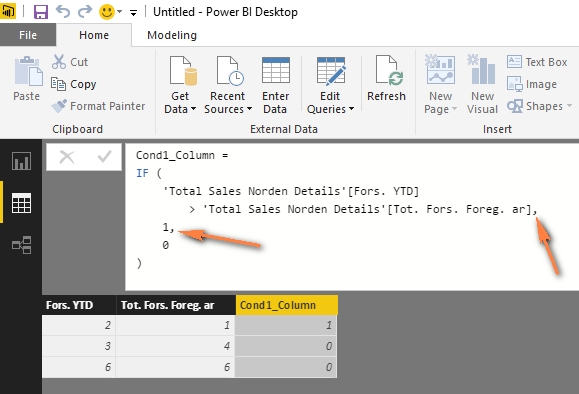Image resolution: width=579 pixels, height=394 pixels.
Task: Expand the New Page dropdown arrow
Action: point(454,109)
